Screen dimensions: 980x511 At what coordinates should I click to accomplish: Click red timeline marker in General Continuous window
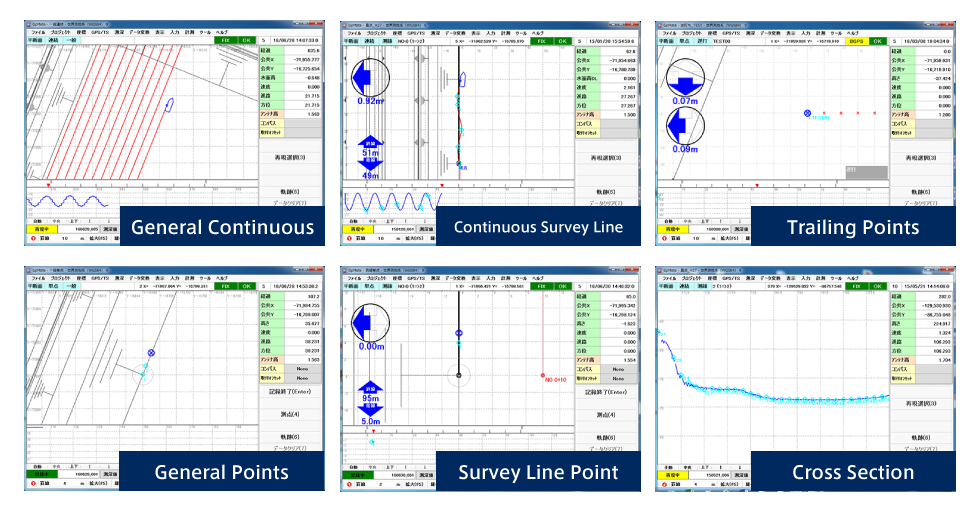click(49, 185)
